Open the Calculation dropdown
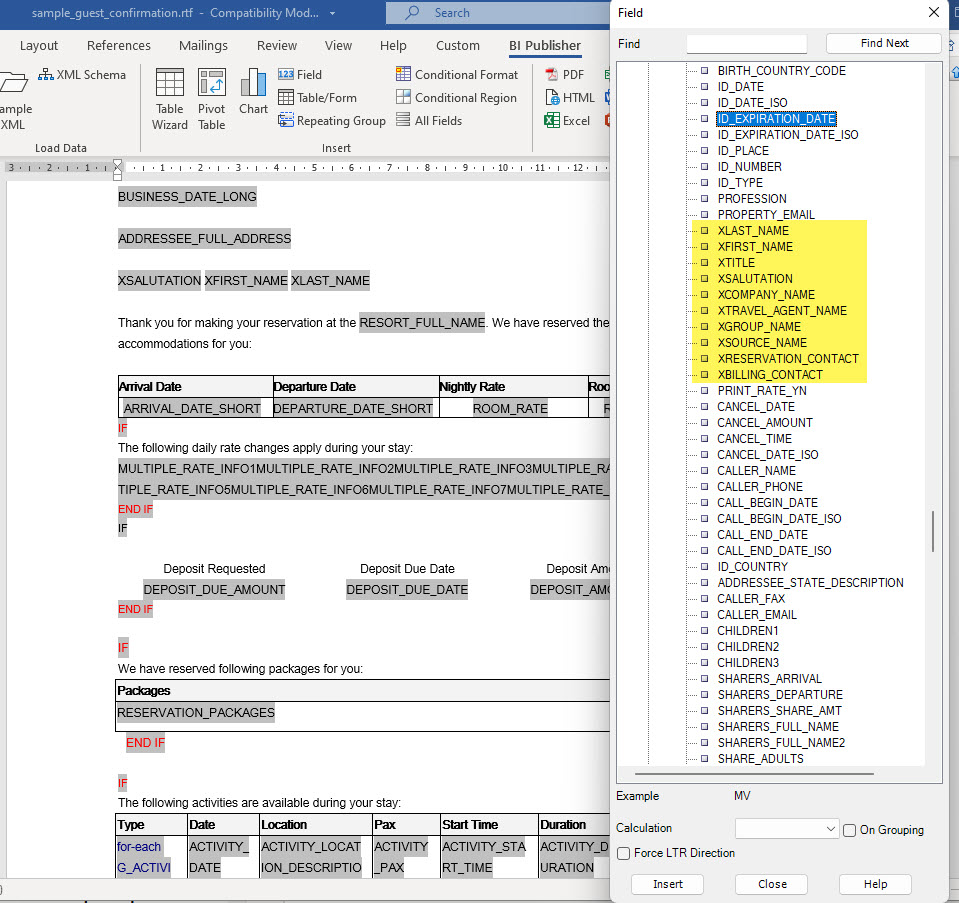This screenshot has height=903, width=959. point(786,829)
